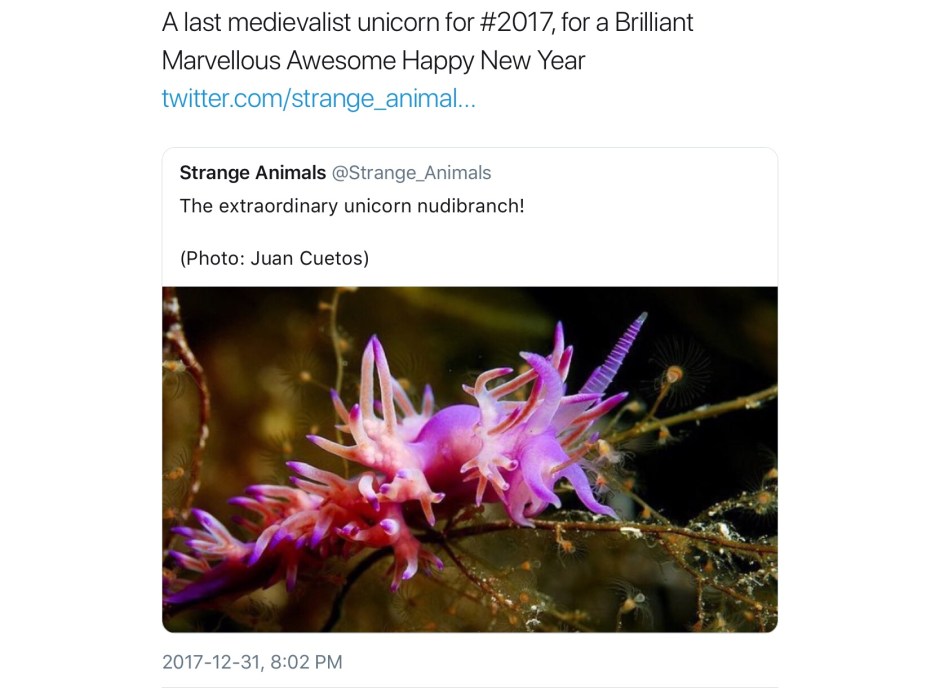Click the word "Brilliant" in the tweet
Screen dimensions: 940x690
654,23
